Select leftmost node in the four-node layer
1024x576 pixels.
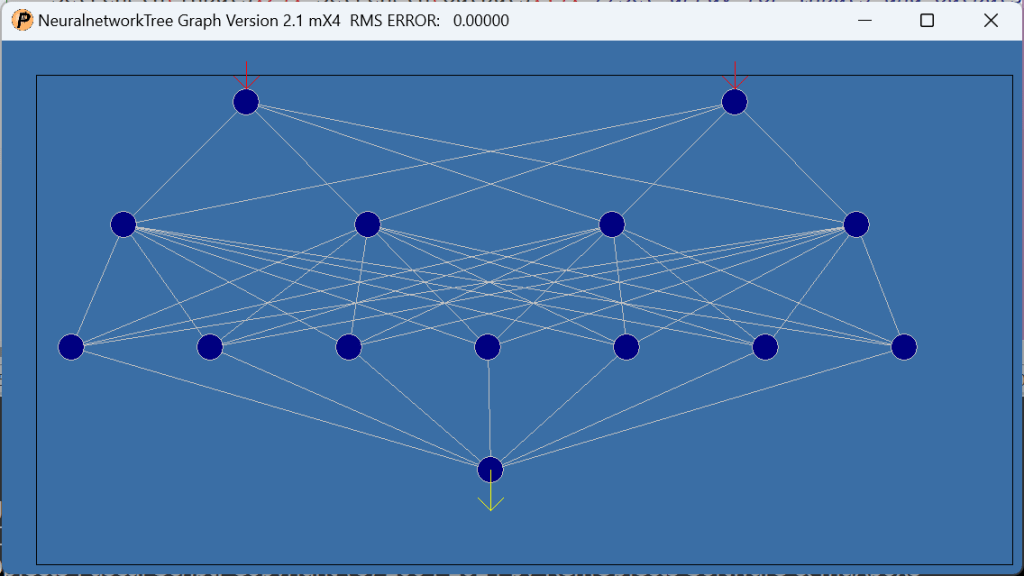point(123,224)
